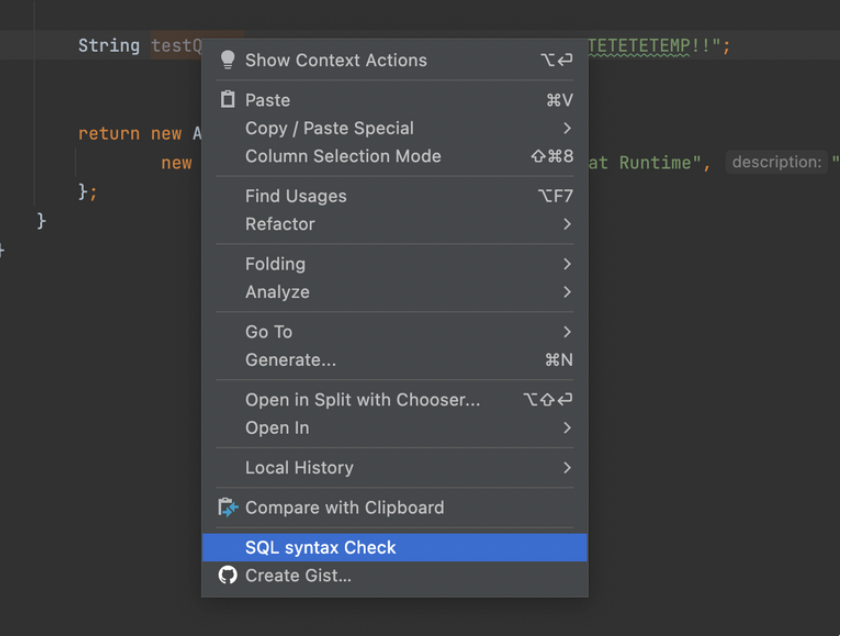Click the "TETETETEMP!!" string literal
The width and height of the screenshot is (844, 638).
point(655,46)
